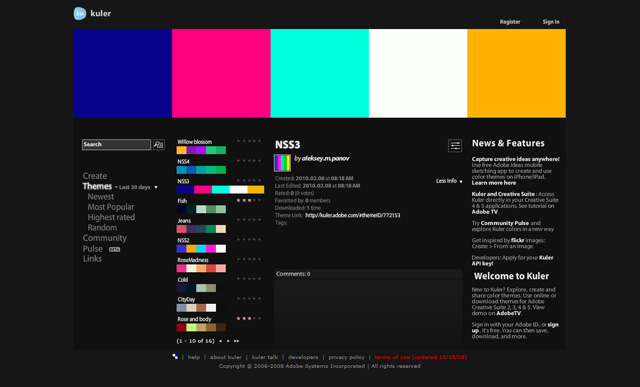640x387 pixels.
Task: Open the Links section
Action: (92, 259)
